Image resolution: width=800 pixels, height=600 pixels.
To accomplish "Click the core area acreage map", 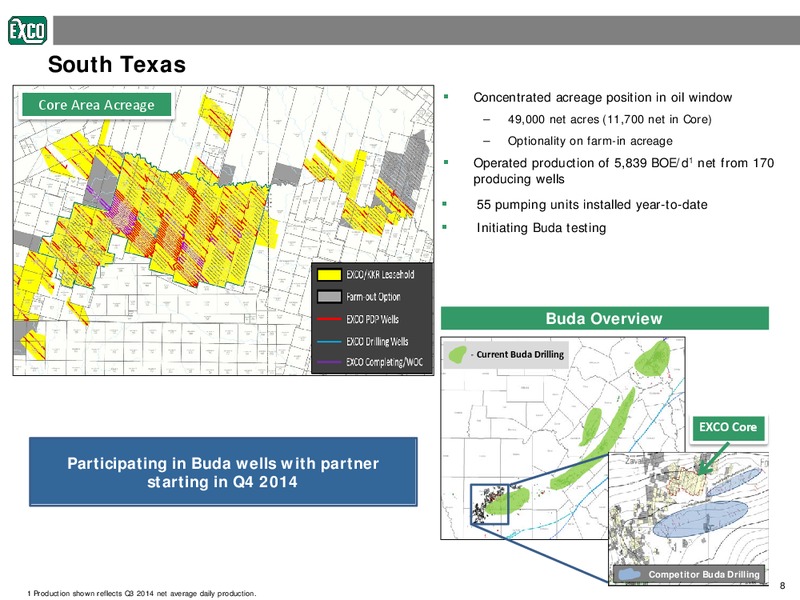I will tap(223, 231).
